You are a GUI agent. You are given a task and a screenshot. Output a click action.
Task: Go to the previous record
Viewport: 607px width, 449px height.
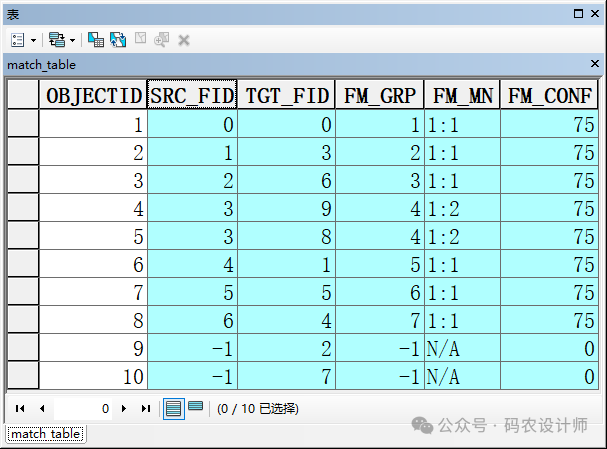coord(42,409)
